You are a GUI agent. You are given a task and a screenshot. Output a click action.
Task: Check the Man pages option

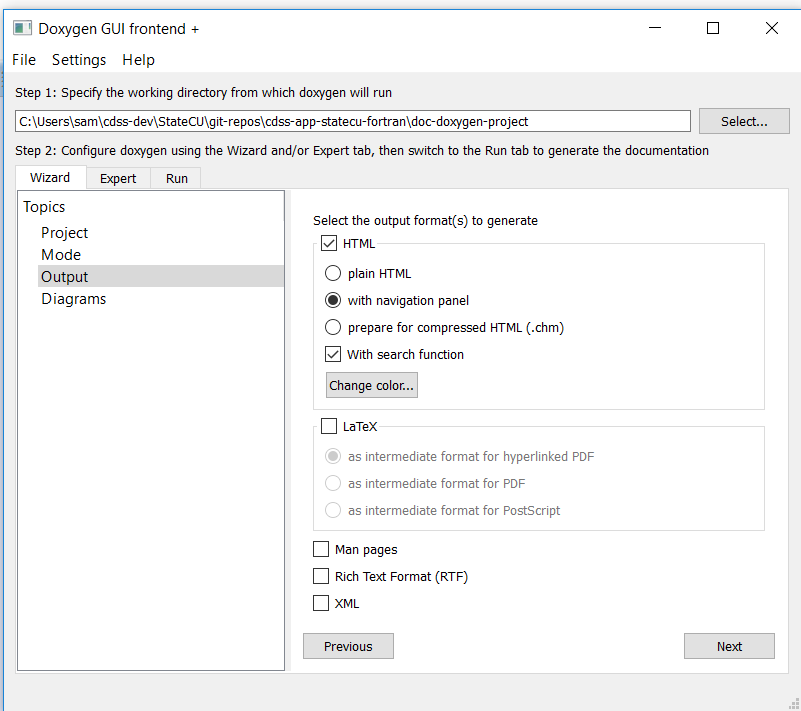coord(321,549)
